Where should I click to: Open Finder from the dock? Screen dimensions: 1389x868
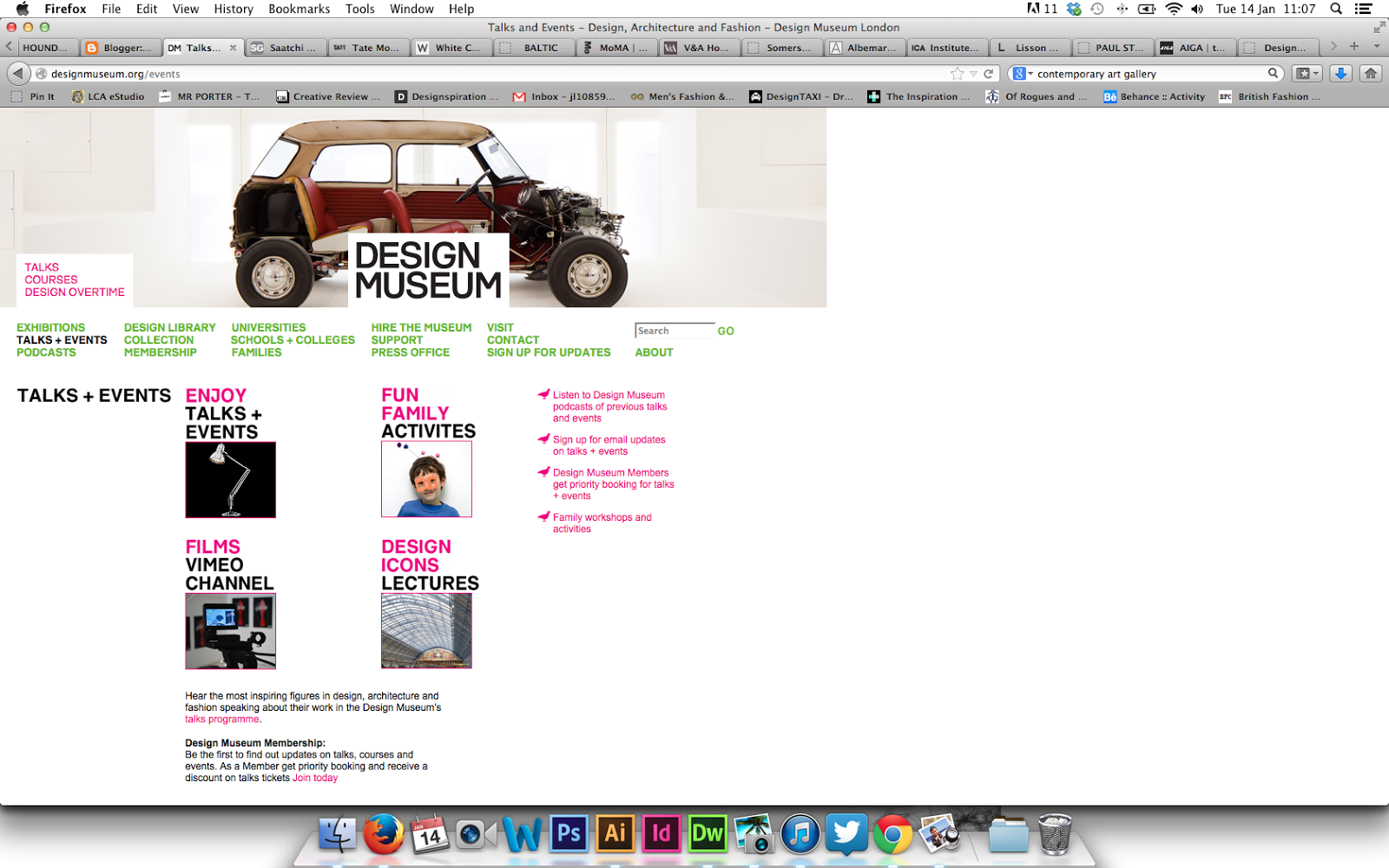337,835
